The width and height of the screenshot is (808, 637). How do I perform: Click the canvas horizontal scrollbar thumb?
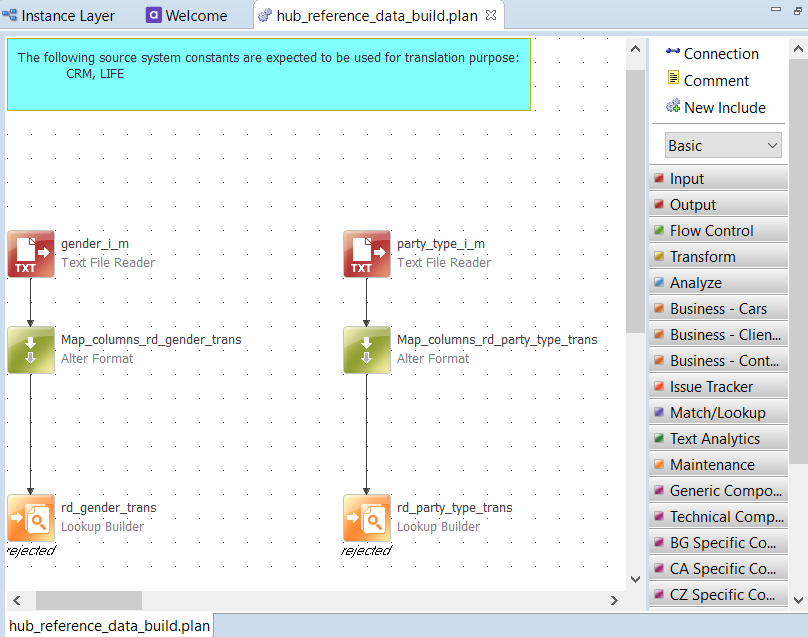click(x=88, y=600)
